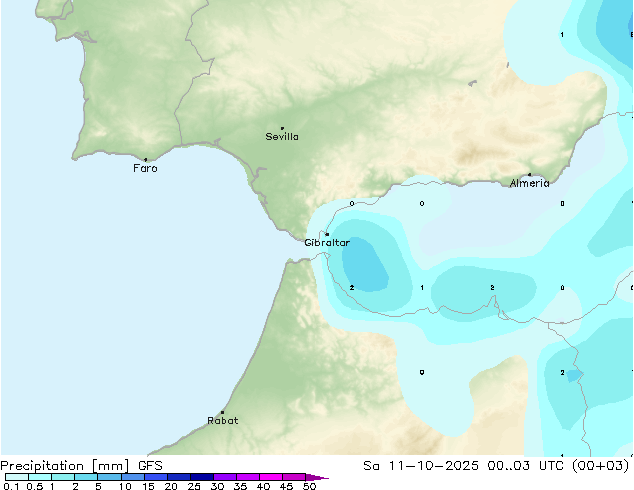Viewport: 634px width, 490px height.
Task: Click the [mm] unit label
Action: (x=110, y=466)
